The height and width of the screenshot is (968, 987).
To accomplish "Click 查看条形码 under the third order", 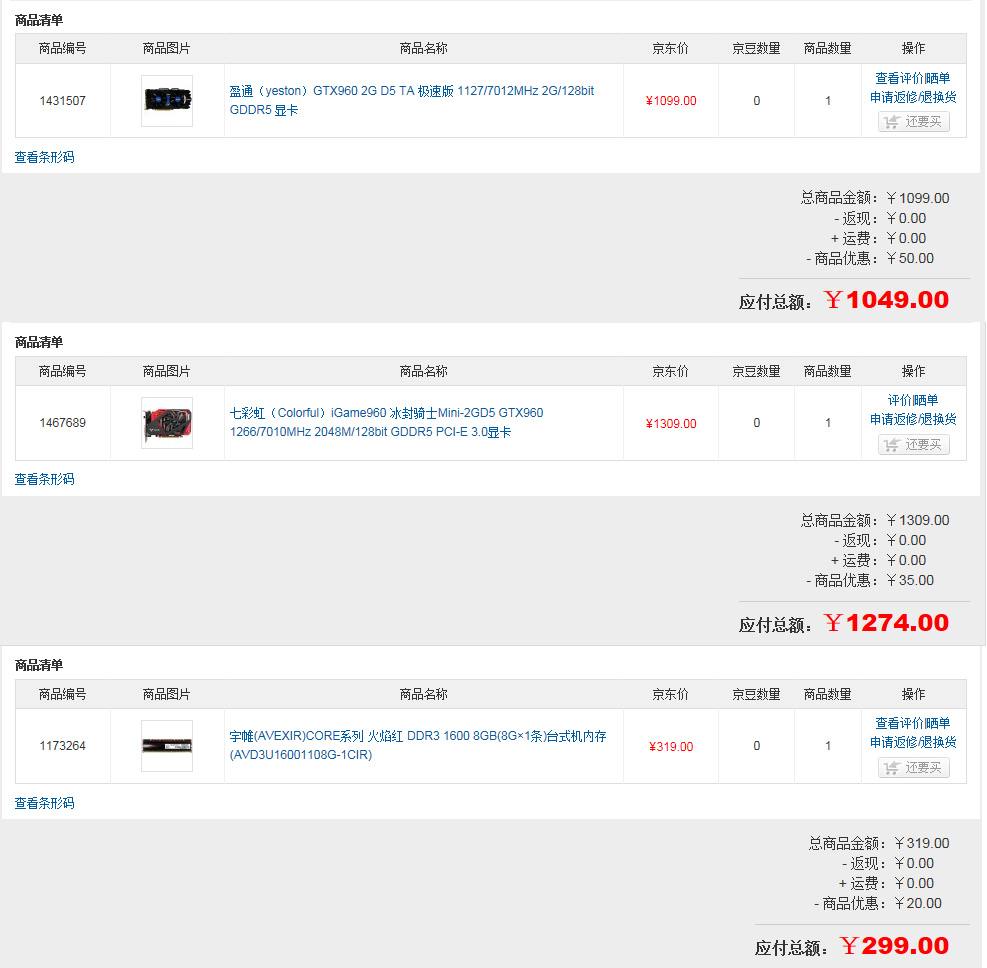I will (x=44, y=803).
